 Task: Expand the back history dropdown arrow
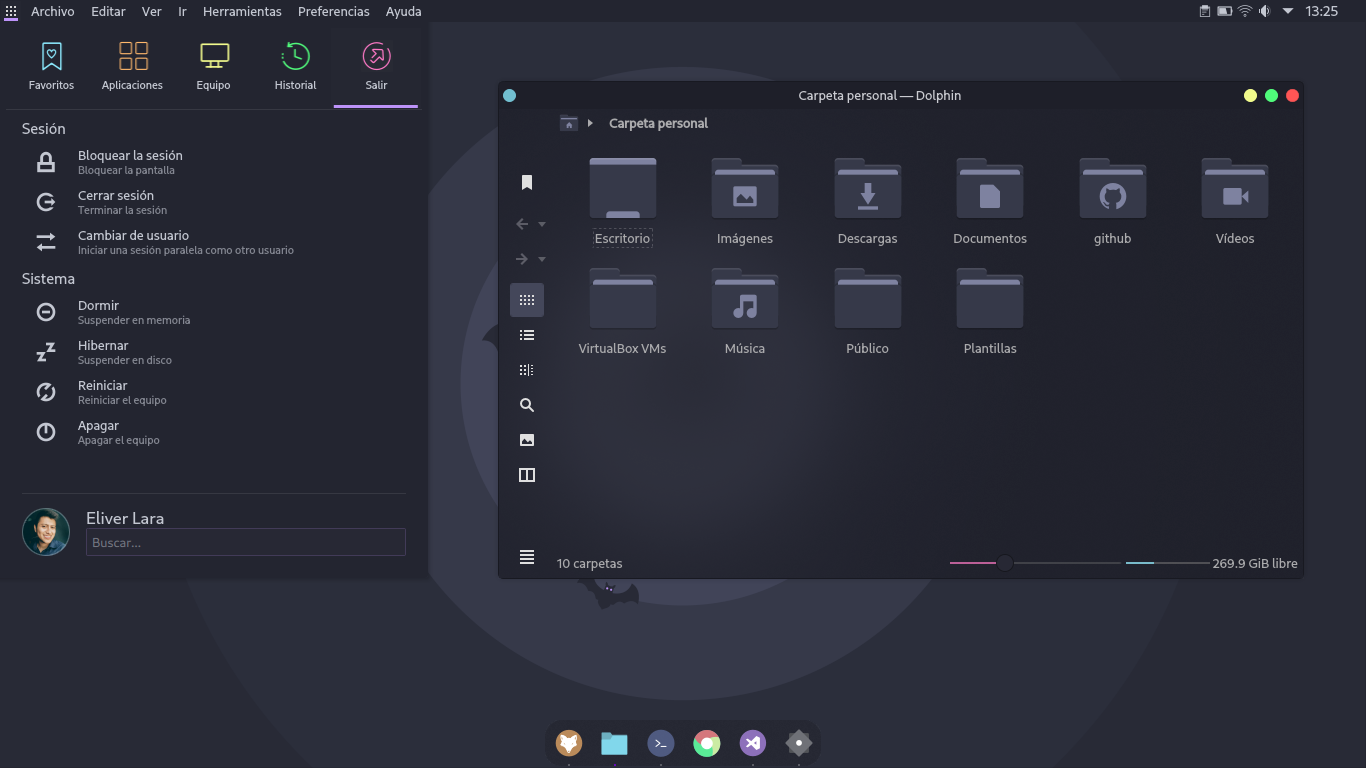pyautogui.click(x=542, y=225)
